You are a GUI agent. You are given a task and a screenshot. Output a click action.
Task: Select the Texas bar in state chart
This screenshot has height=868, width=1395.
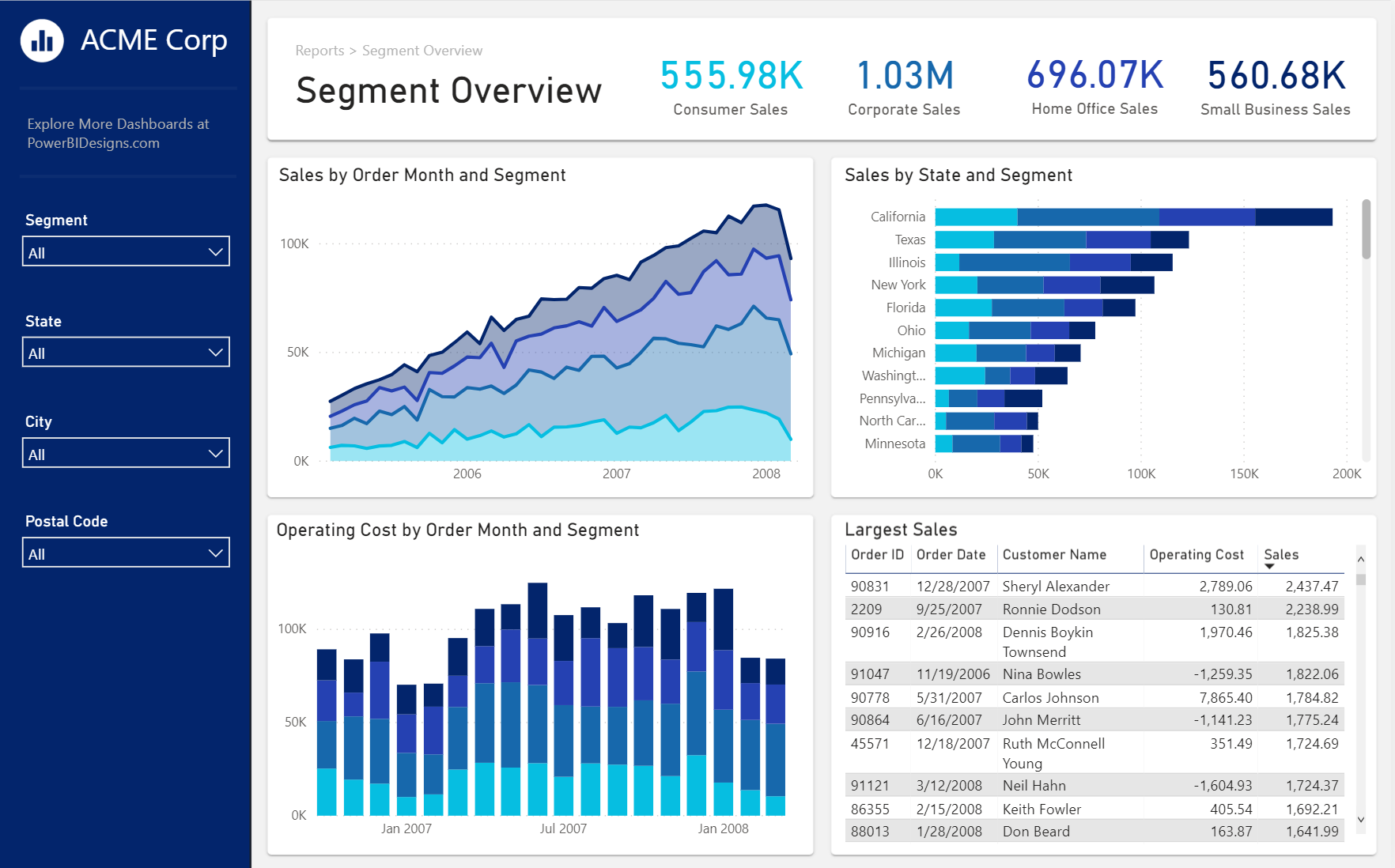[1062, 240]
